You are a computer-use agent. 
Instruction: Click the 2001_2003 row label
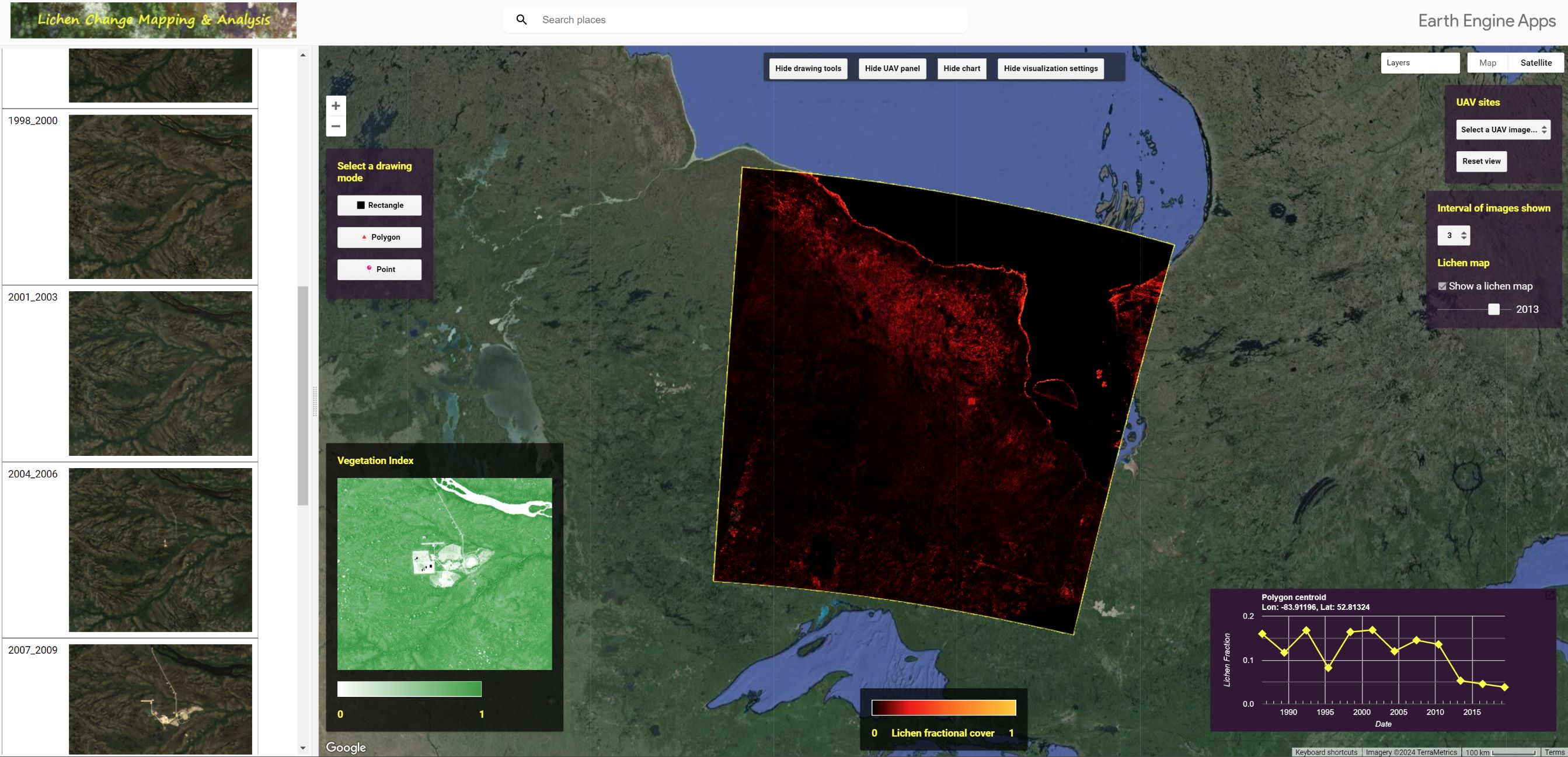(33, 297)
